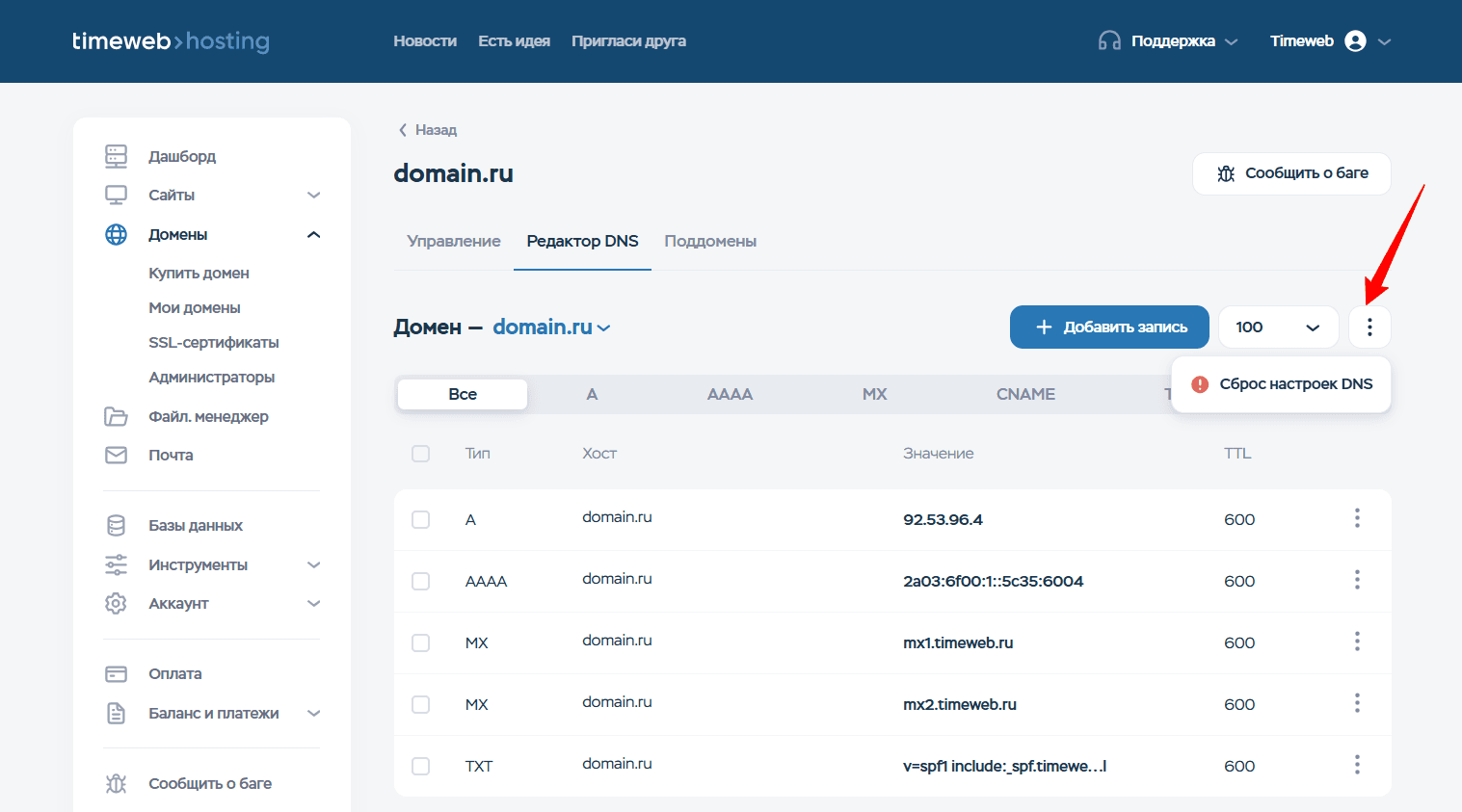Check the TXT record row checkbox
Image resolution: width=1462 pixels, height=812 pixels.
point(421,766)
